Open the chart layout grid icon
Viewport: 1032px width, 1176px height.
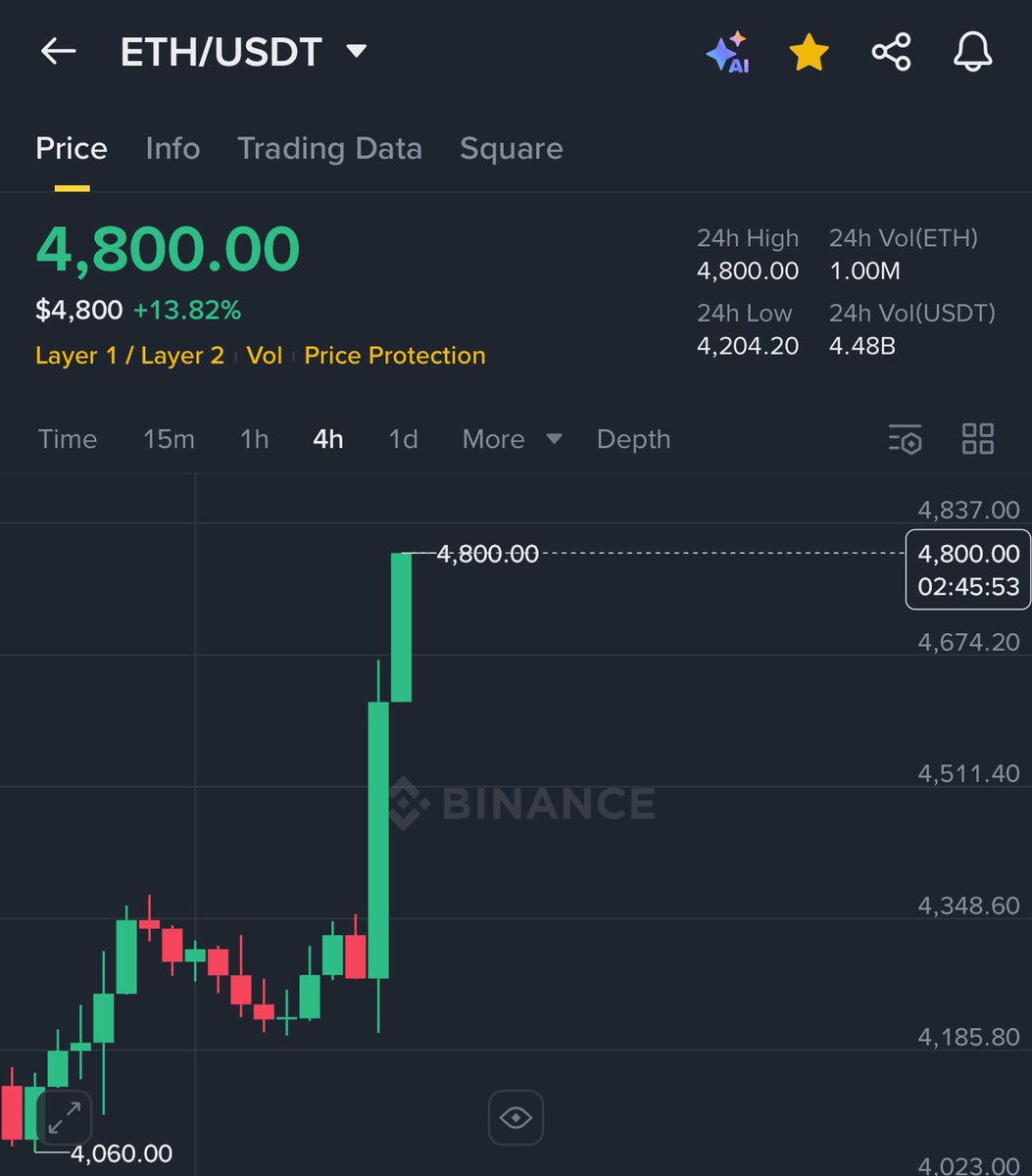tap(978, 439)
